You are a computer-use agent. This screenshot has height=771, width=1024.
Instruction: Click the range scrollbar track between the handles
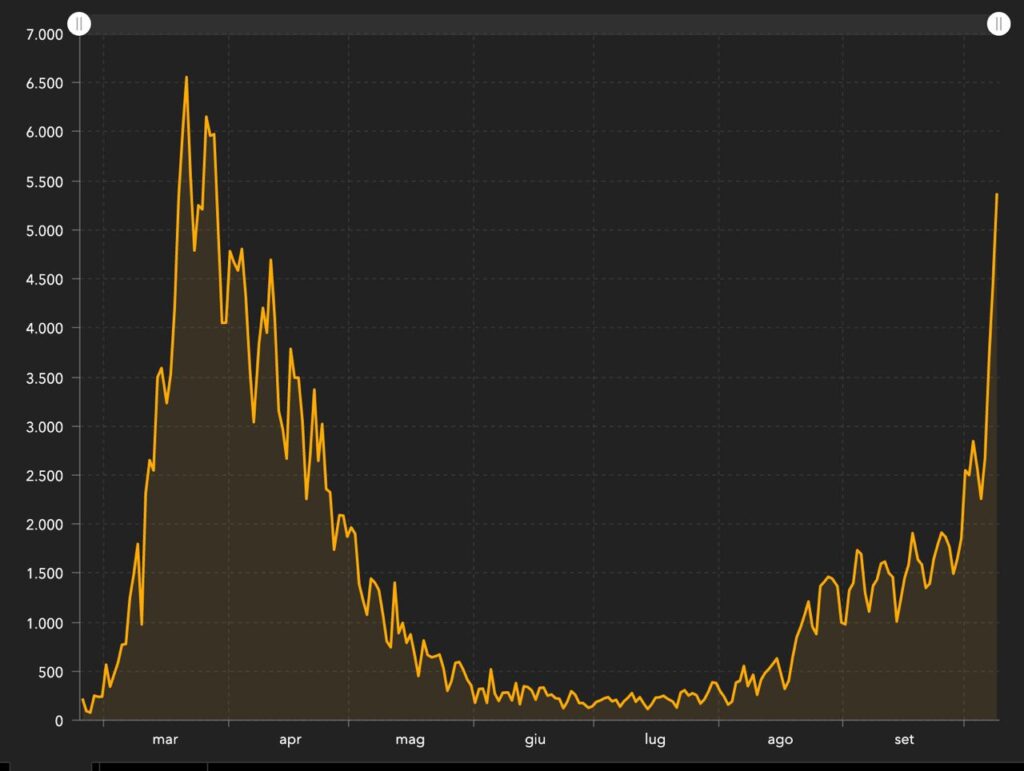[x=538, y=23]
